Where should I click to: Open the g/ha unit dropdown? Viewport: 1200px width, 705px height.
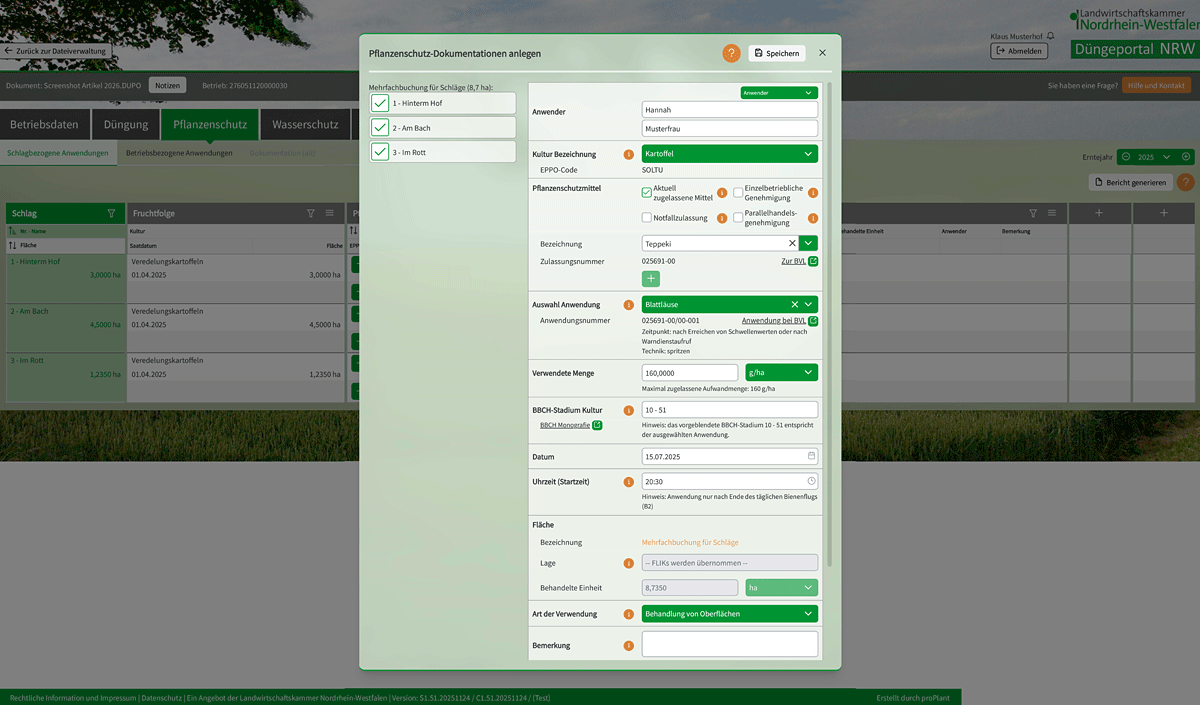click(808, 372)
